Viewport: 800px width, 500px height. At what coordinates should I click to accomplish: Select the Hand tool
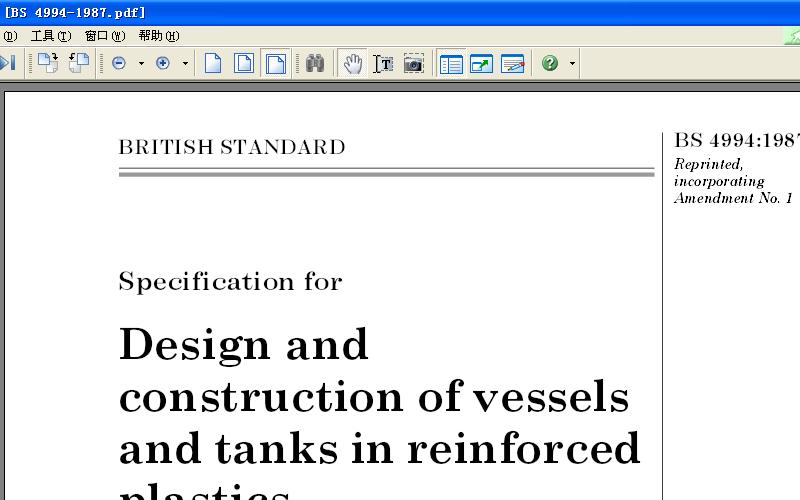coord(353,64)
